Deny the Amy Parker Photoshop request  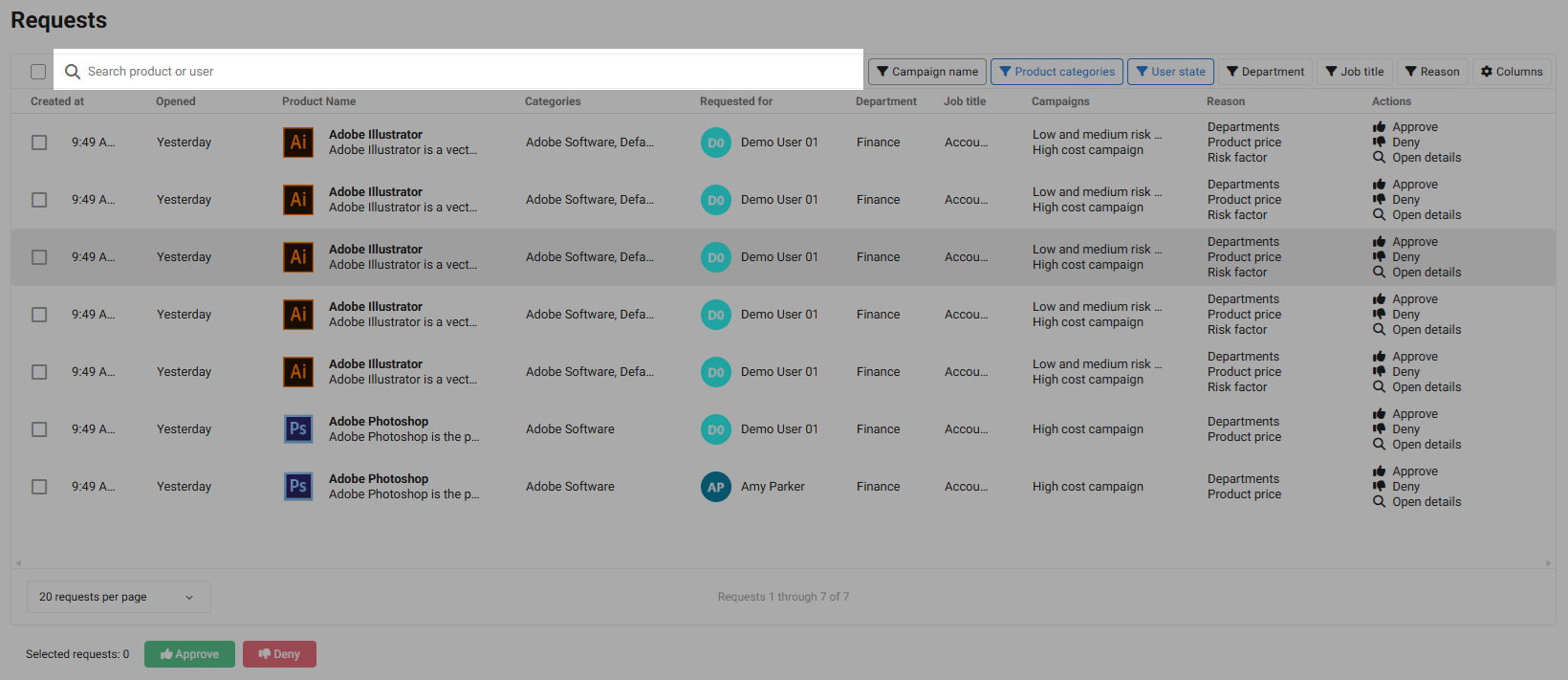tap(1405, 487)
